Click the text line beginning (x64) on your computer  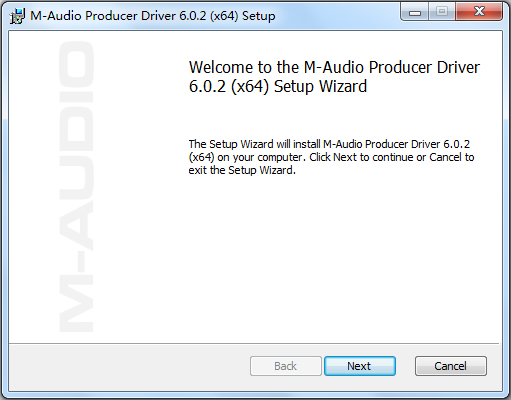tap(331, 157)
